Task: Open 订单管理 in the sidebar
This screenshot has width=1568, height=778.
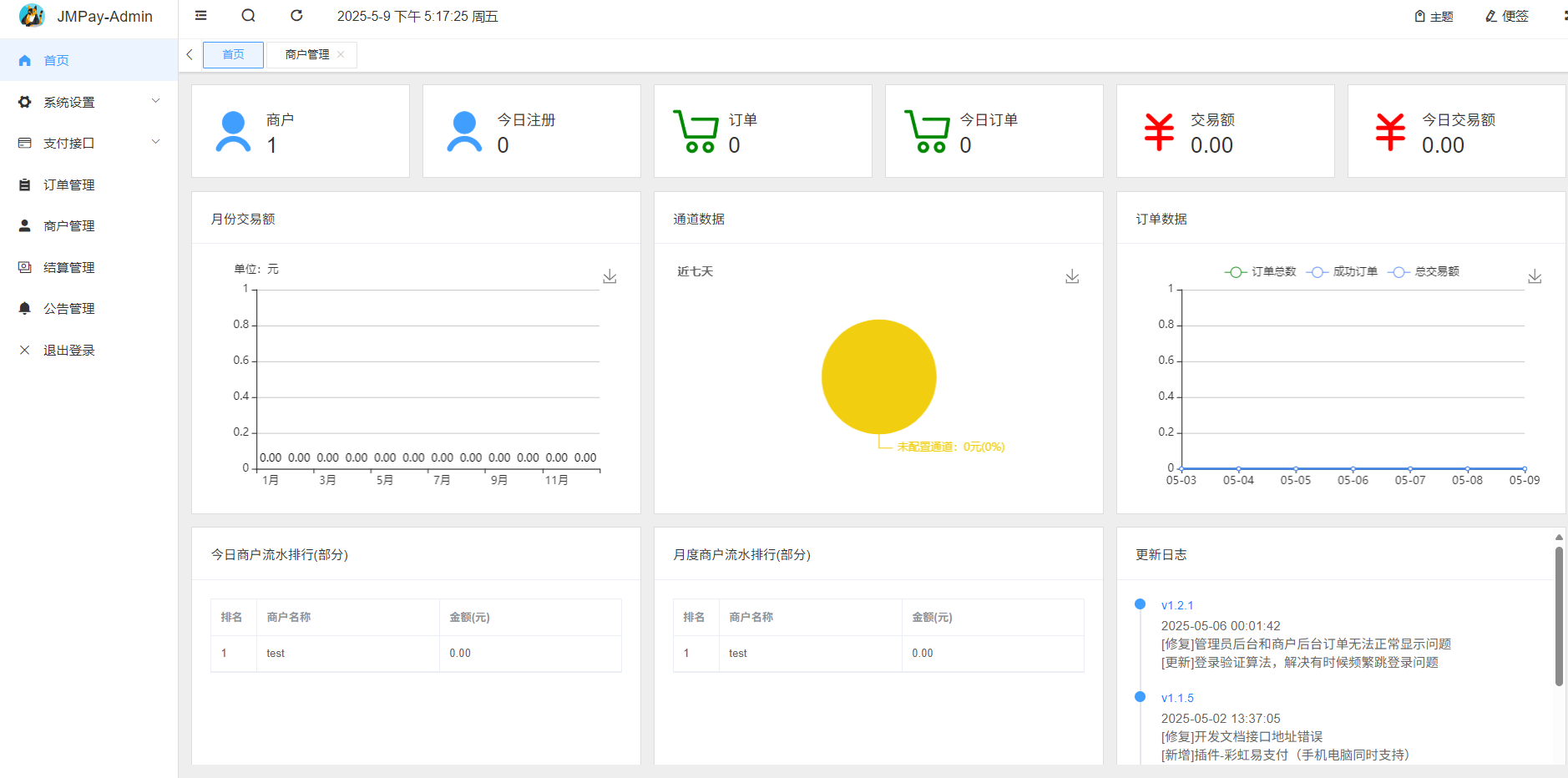Action: 69,185
